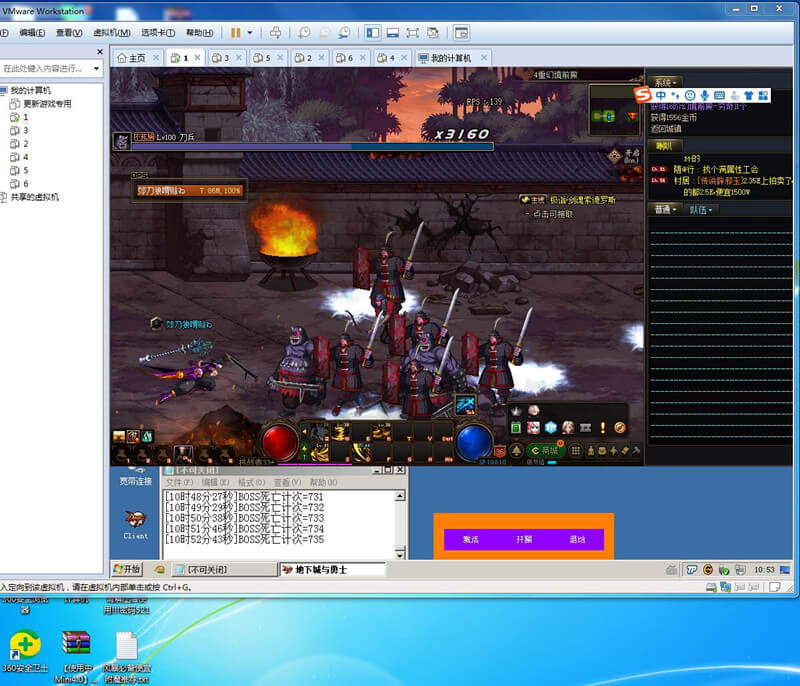Select 更新游戏专用 in the library tree
800x686 pixels.
(47, 104)
